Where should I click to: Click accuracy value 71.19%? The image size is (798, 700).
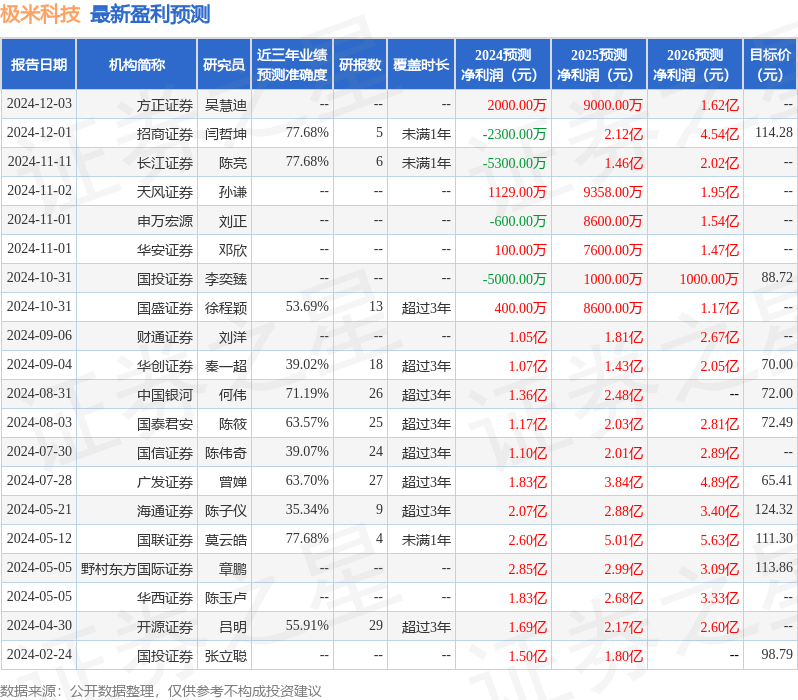point(307,394)
